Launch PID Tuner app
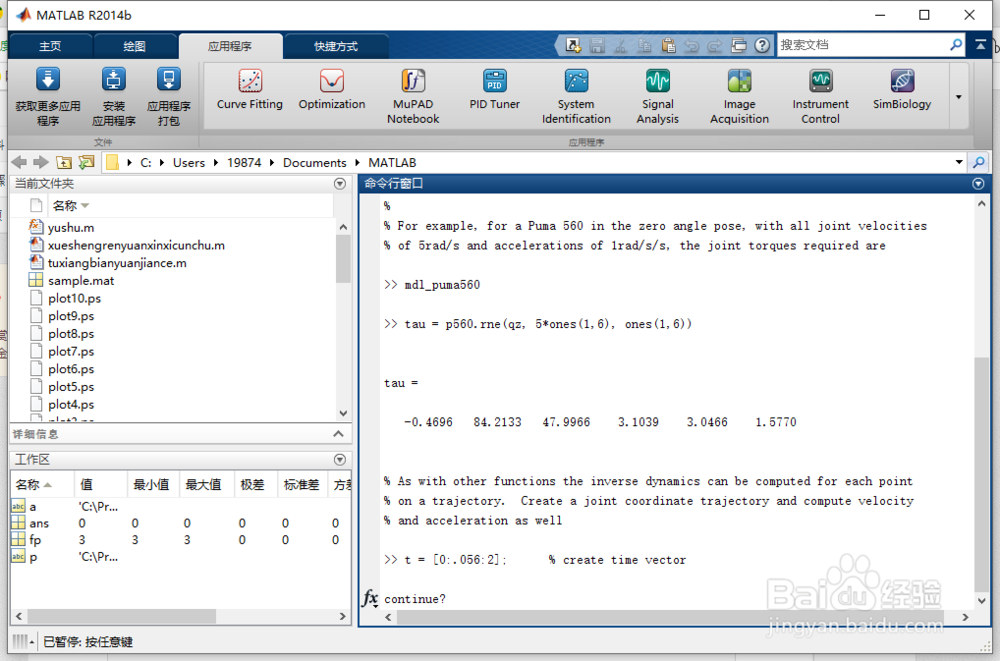 point(494,89)
